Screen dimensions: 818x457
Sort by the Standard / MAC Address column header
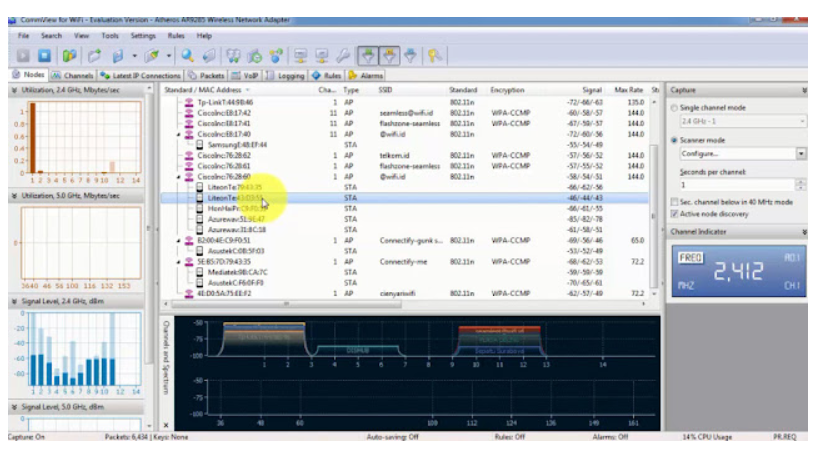click(203, 90)
